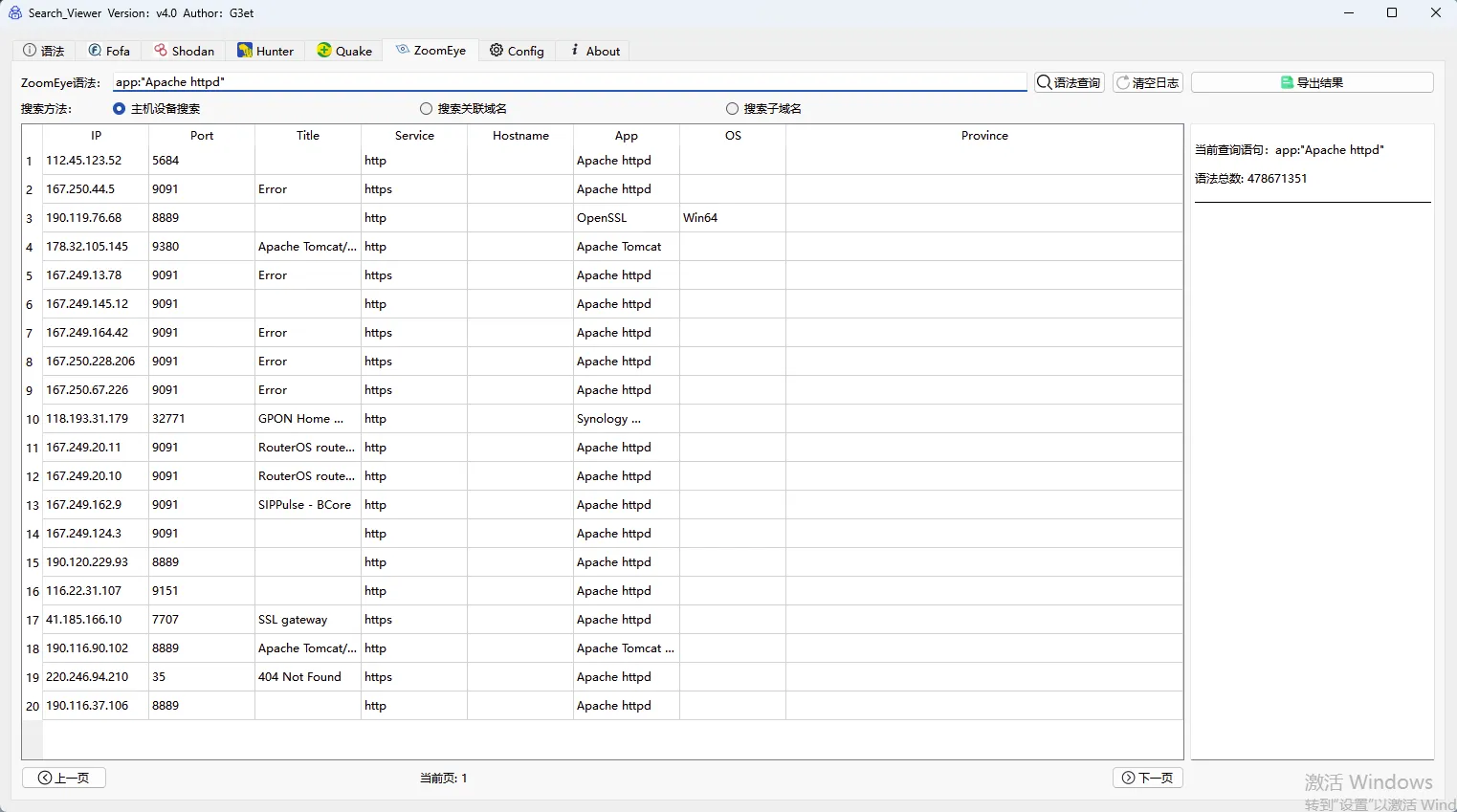Clear the log with 清空日志

point(1148,82)
